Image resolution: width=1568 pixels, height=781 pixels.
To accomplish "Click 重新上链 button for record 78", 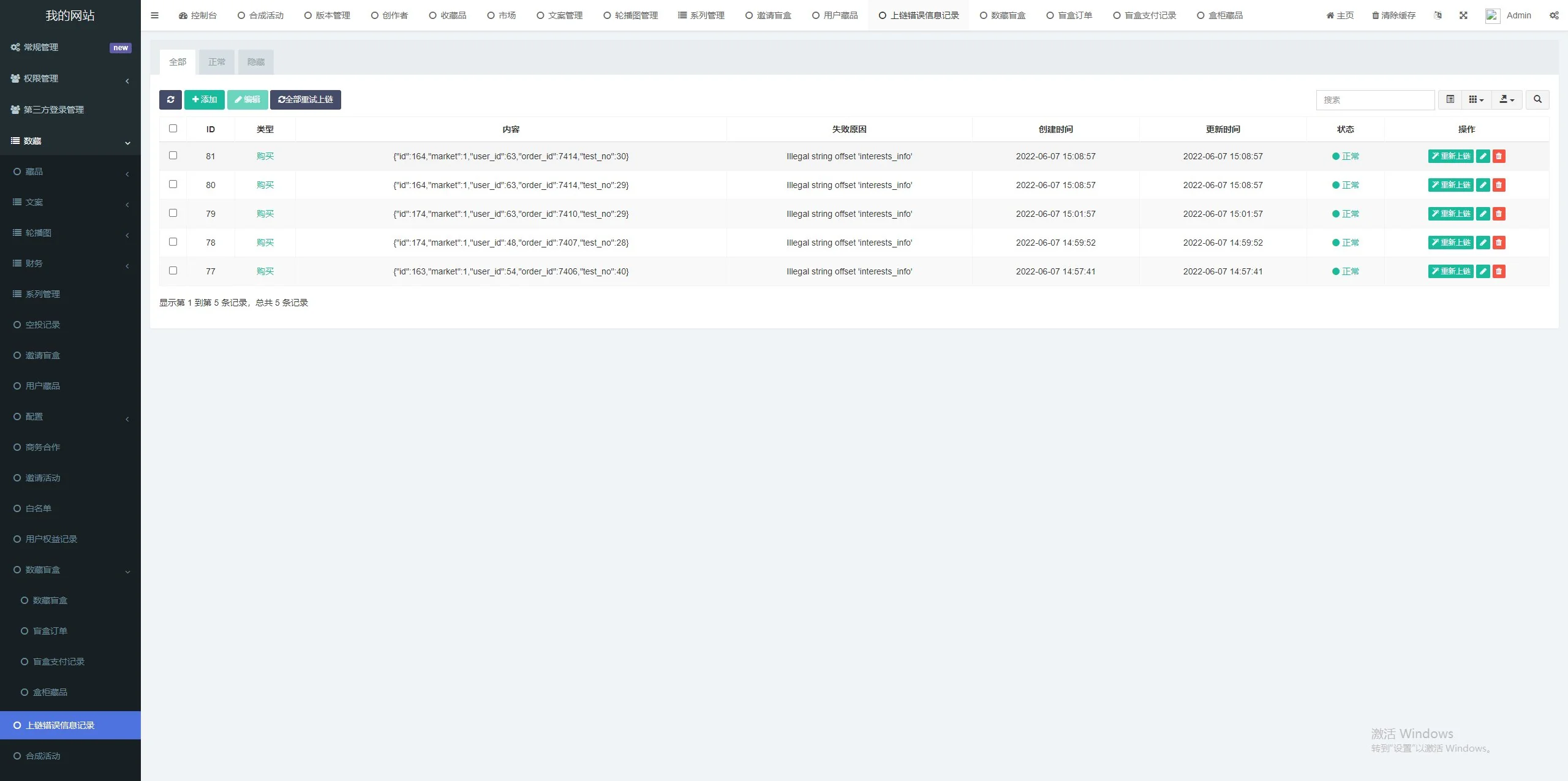I will 1450,243.
